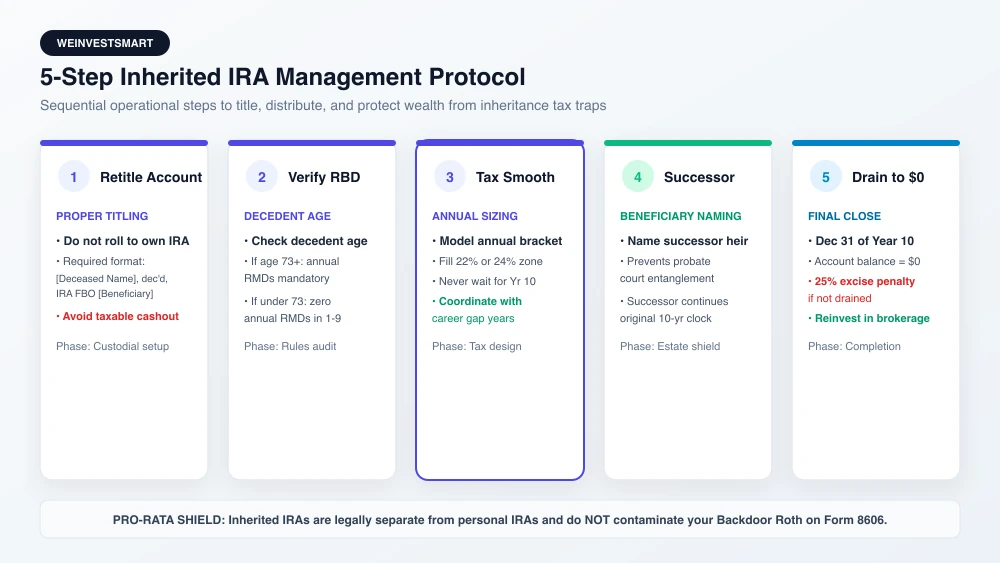Click the WEINVESTSMART badge
The width and height of the screenshot is (1000, 563).
[105, 43]
